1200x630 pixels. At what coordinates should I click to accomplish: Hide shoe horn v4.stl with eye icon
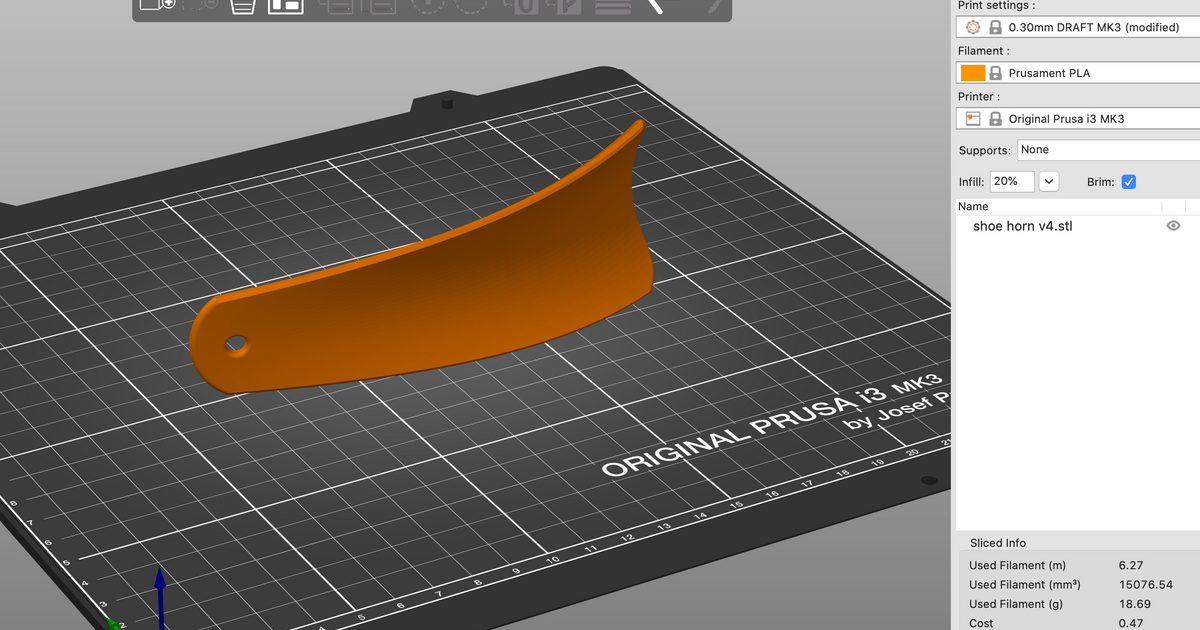point(1174,226)
